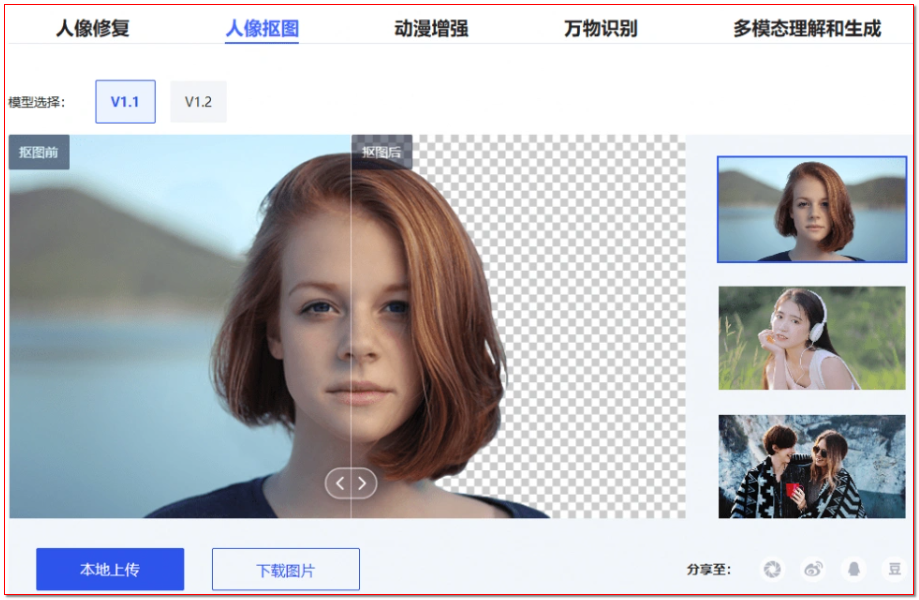Go to the 多模态理解和生成 tab
919x600 pixels.
tap(807, 28)
